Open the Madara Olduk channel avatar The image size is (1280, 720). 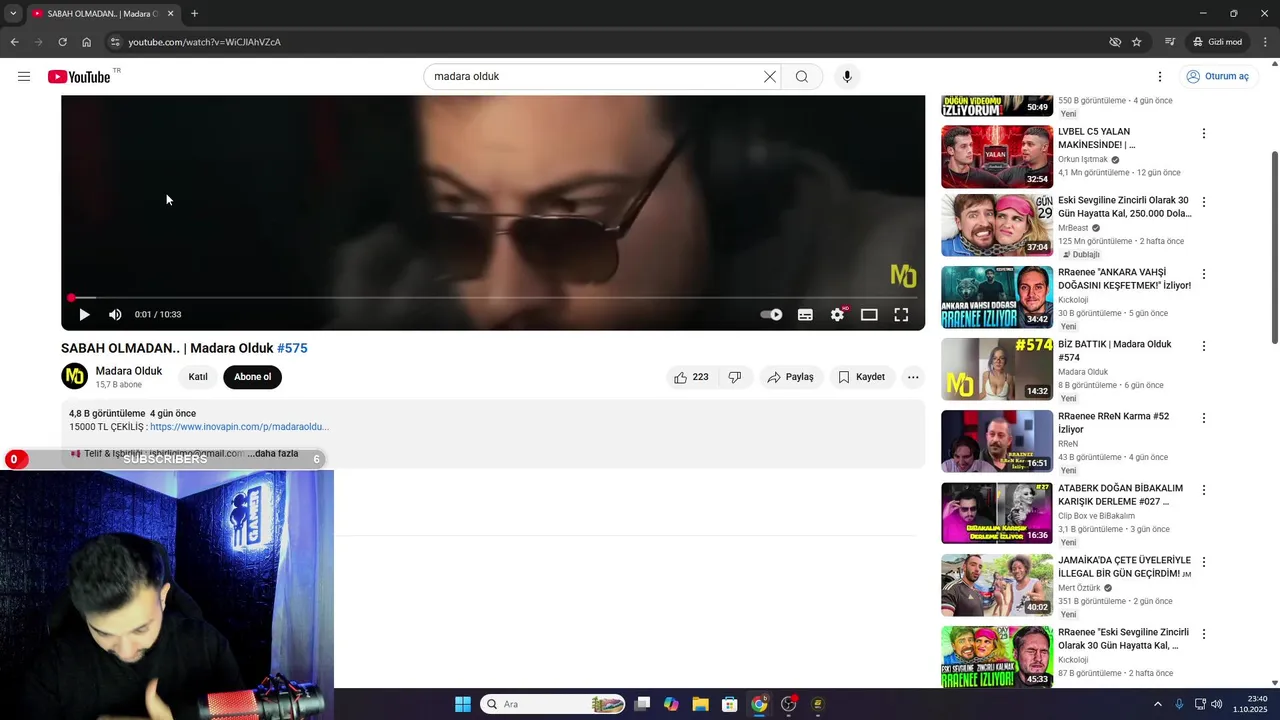(x=74, y=377)
